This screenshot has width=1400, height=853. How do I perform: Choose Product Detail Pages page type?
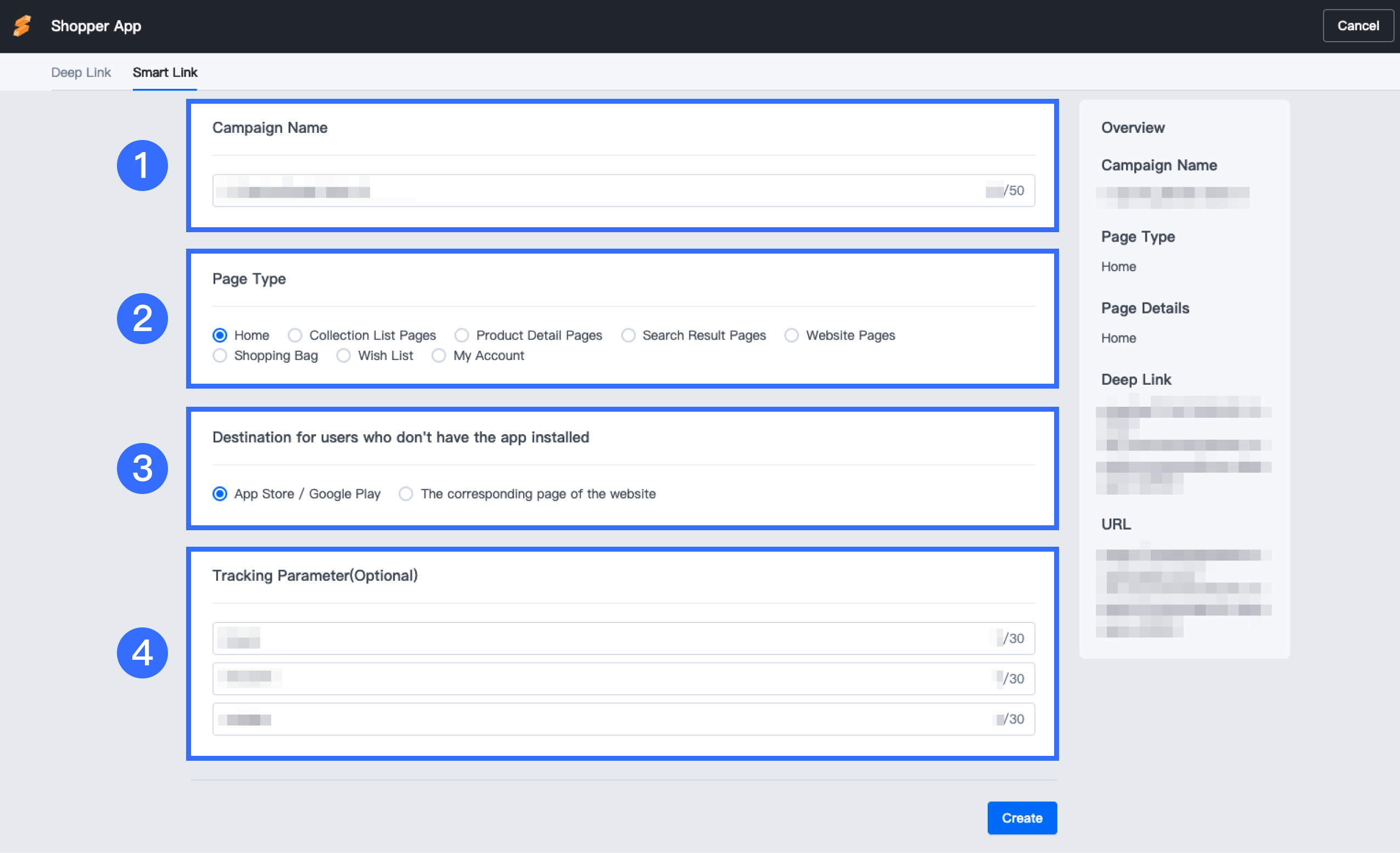[462, 335]
